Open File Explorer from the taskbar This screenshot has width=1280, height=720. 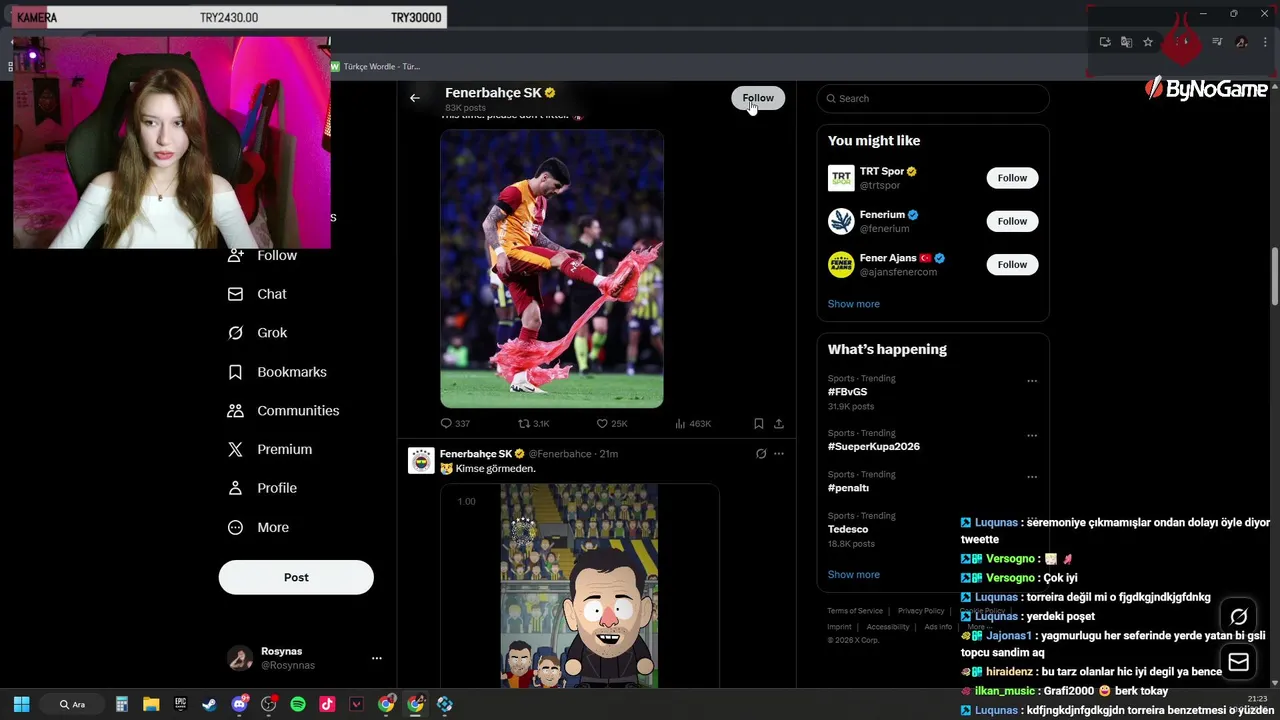(x=151, y=704)
